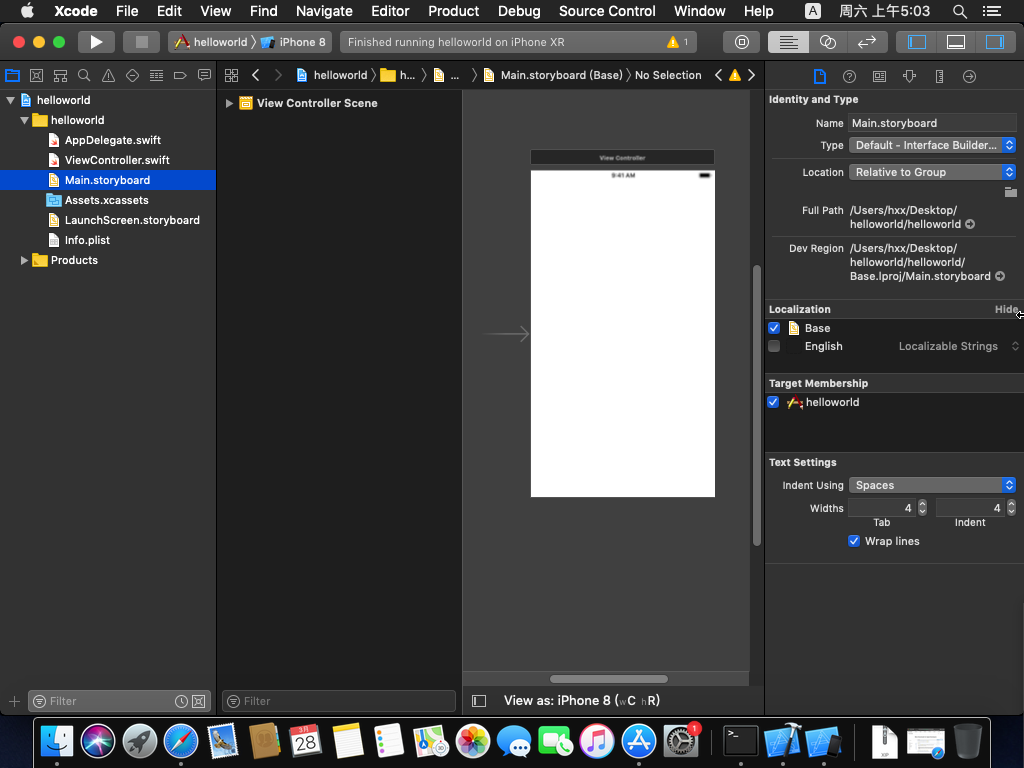Open the Report navigator
The image size is (1024, 768).
204,75
